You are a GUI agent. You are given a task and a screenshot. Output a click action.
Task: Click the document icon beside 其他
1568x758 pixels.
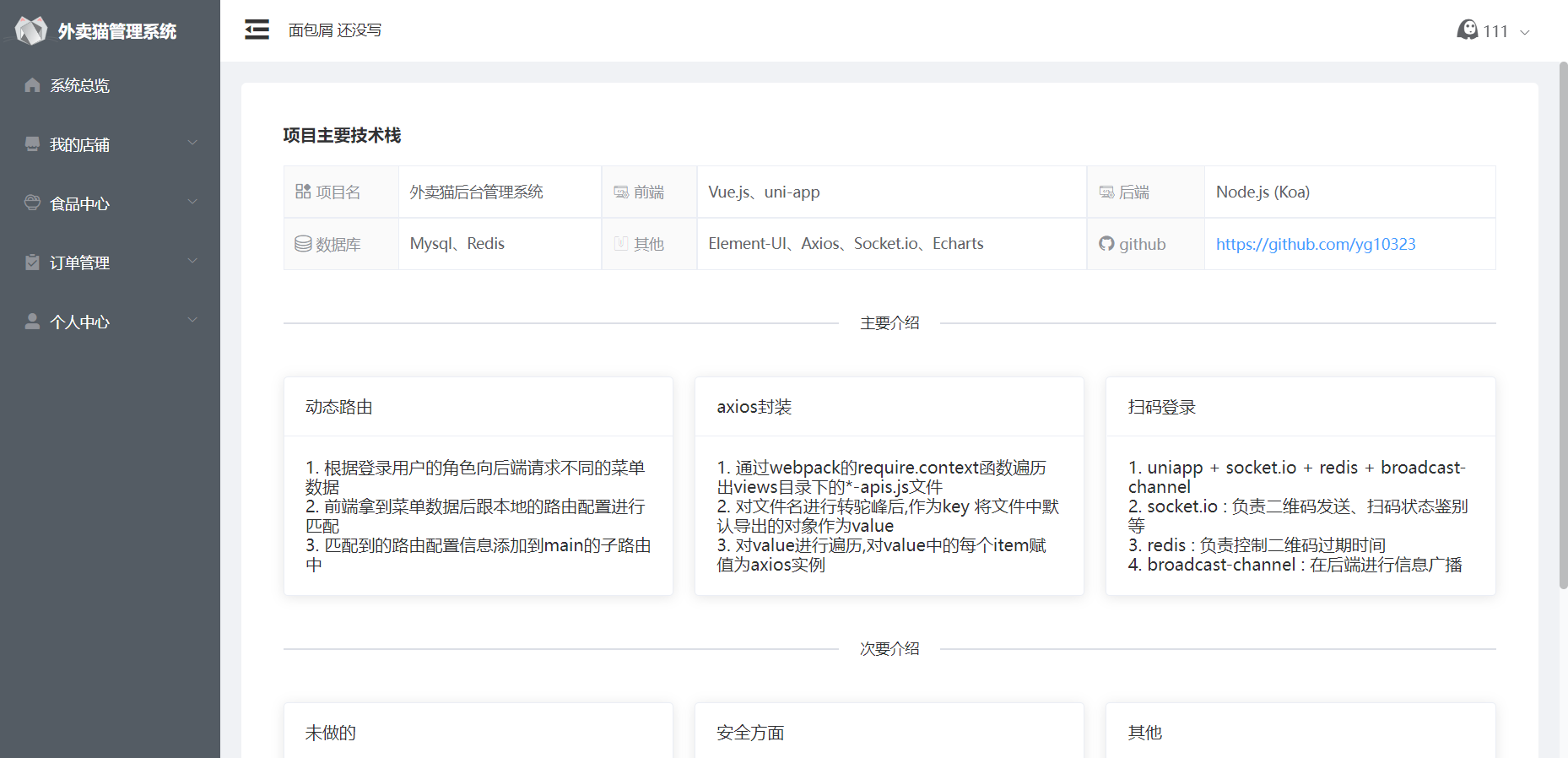point(621,244)
